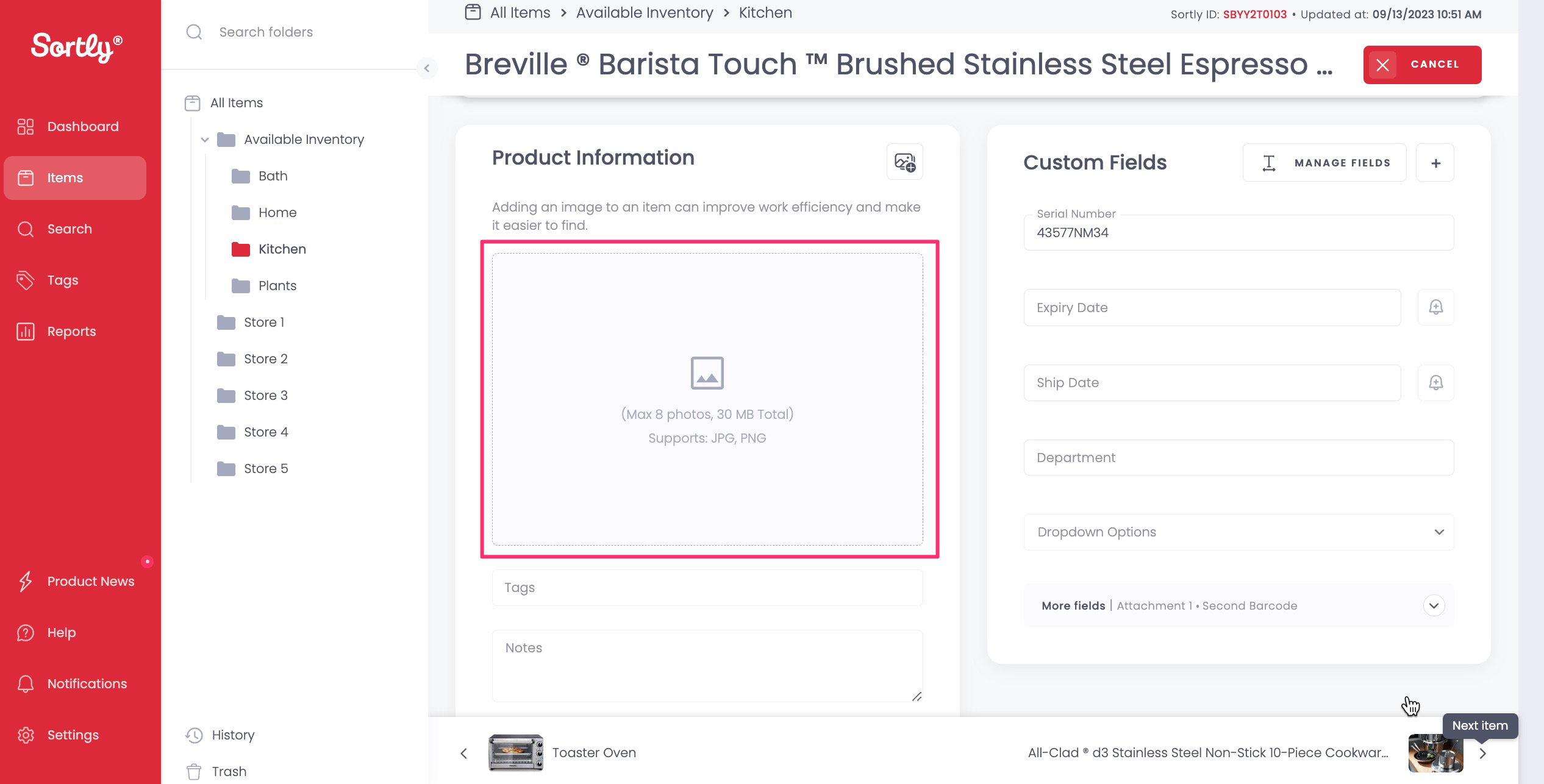The width and height of the screenshot is (1544, 784).
Task: Collapse the folder panel with the arrow
Action: tap(427, 68)
